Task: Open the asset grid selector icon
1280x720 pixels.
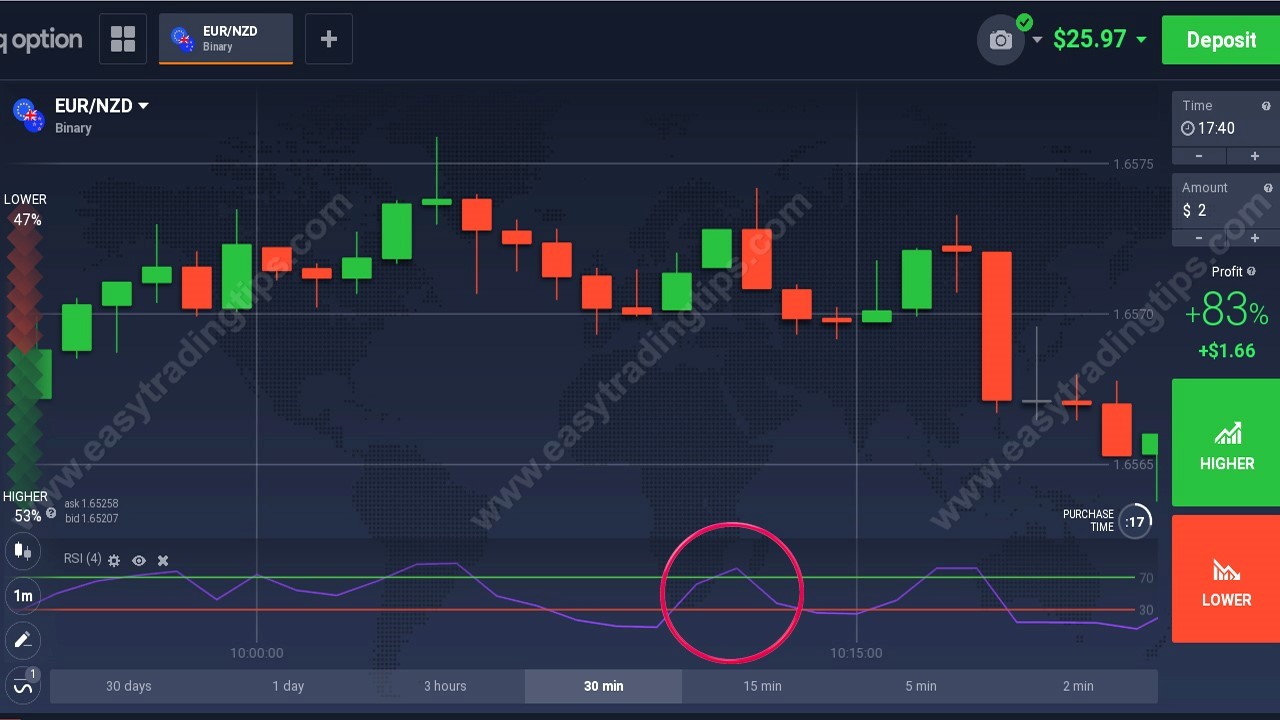Action: [x=123, y=39]
